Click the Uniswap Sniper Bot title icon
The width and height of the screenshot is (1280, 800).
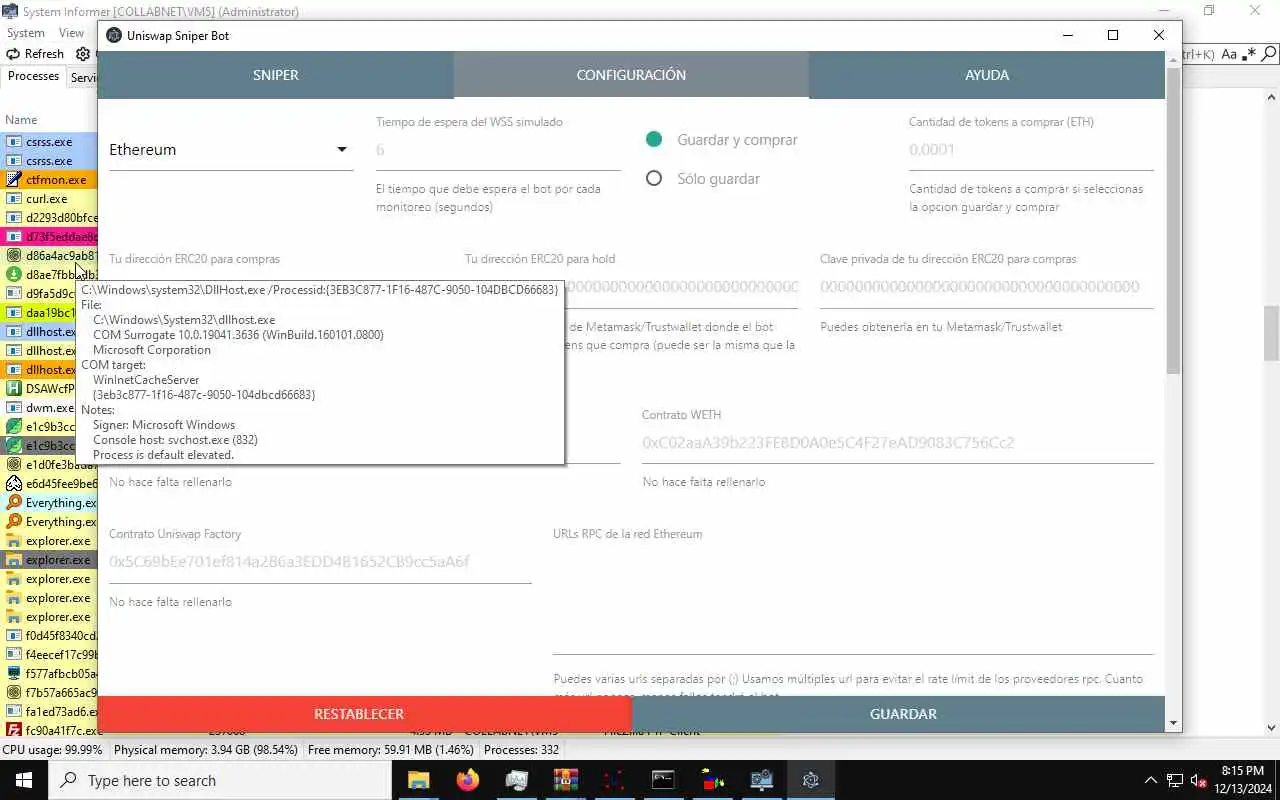click(114, 35)
